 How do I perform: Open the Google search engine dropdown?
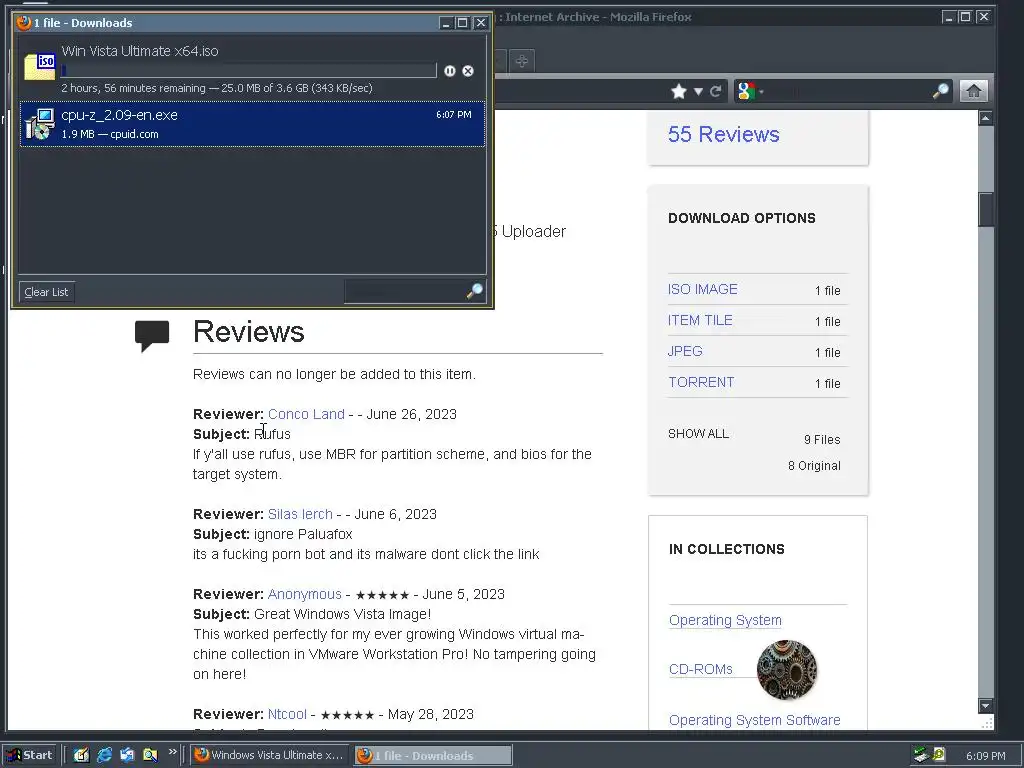(x=750, y=91)
